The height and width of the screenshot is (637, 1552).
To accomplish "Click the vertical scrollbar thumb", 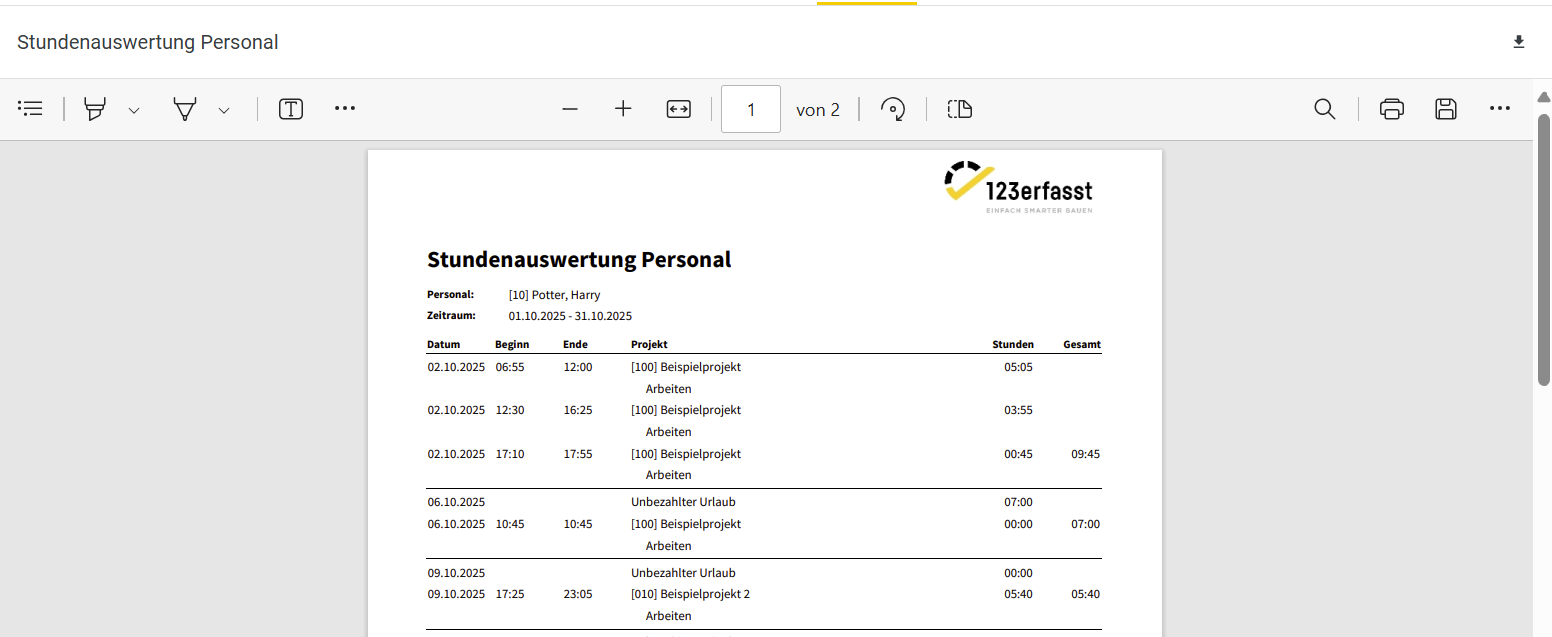I will 1543,250.
